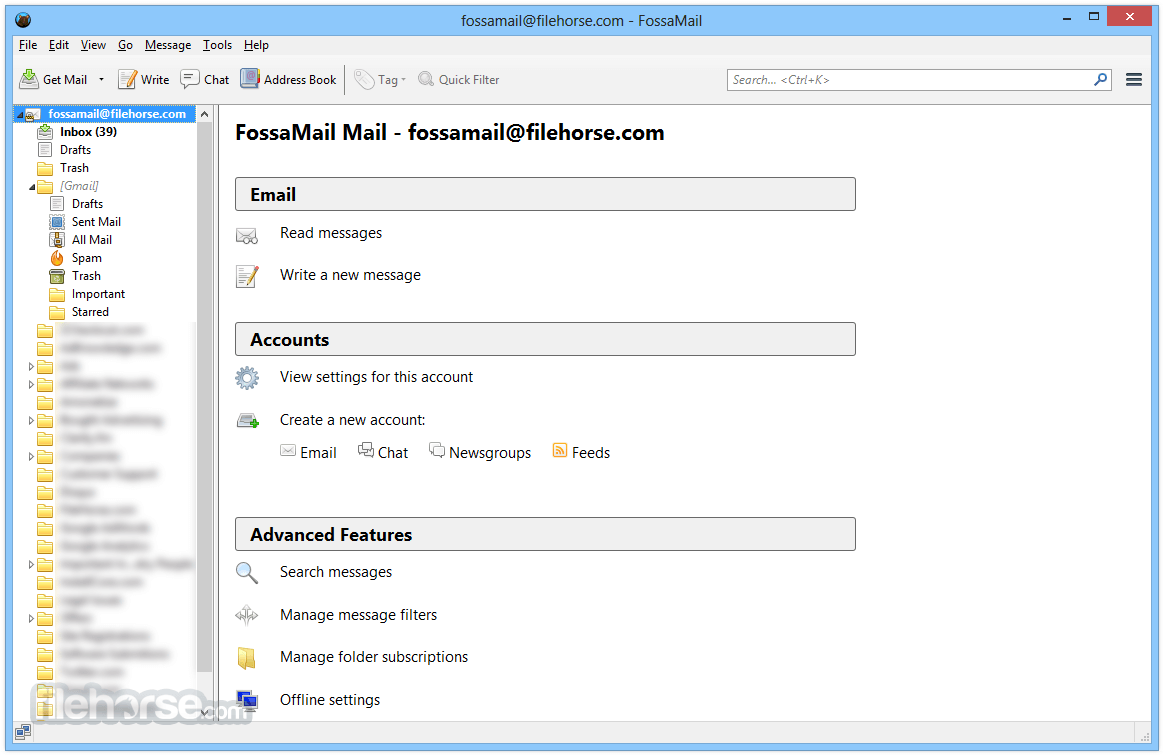1163x755 pixels.
Task: Click Manage message filters link
Action: point(358,615)
